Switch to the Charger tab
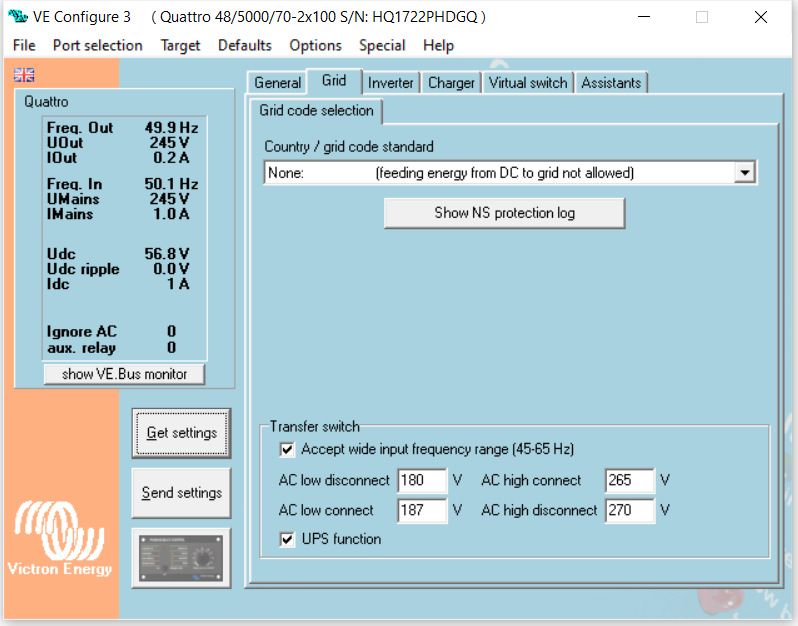The width and height of the screenshot is (798, 626). pos(451,83)
